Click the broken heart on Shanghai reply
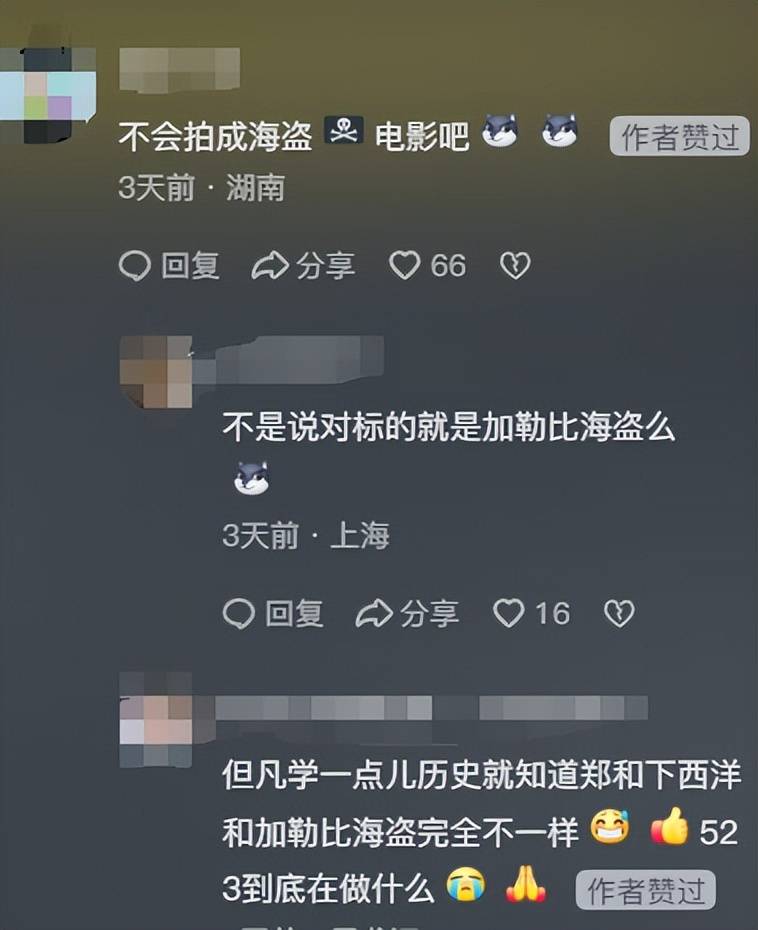This screenshot has width=758, height=930. tap(619, 613)
